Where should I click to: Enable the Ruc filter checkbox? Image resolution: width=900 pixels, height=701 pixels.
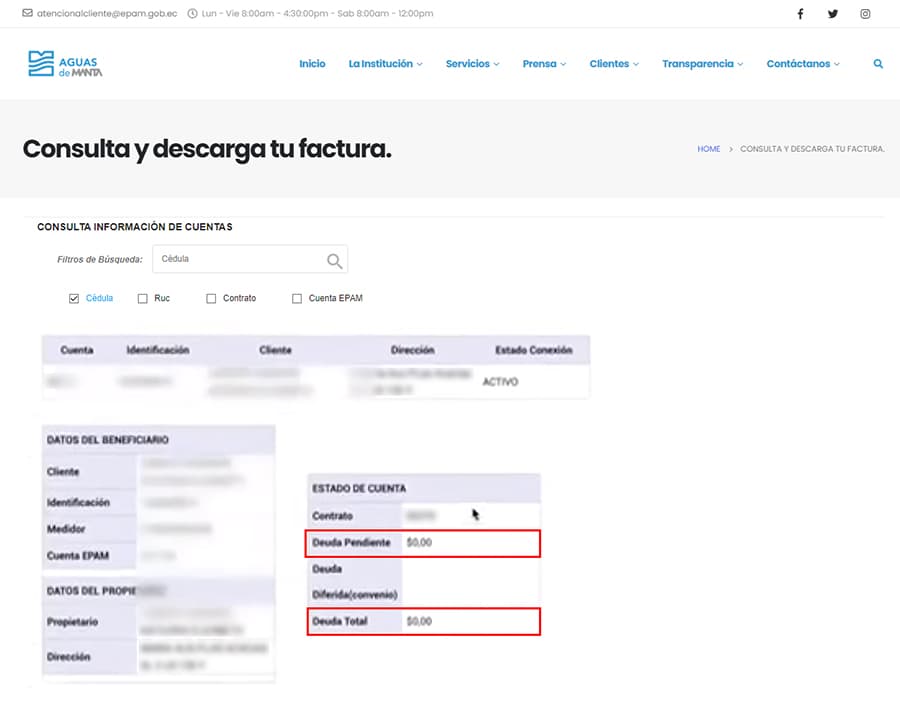pyautogui.click(x=143, y=298)
